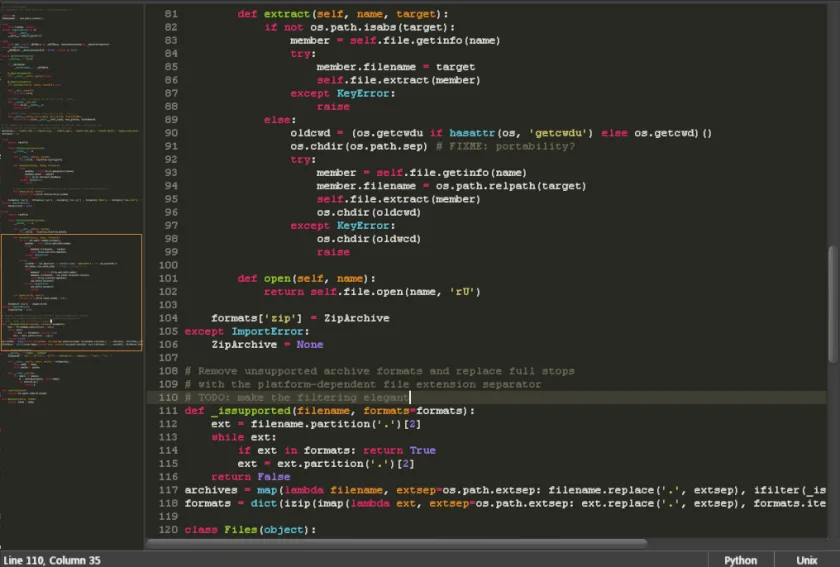Place cursor on the TODO comment line
840x567 pixels.
click(x=297, y=397)
